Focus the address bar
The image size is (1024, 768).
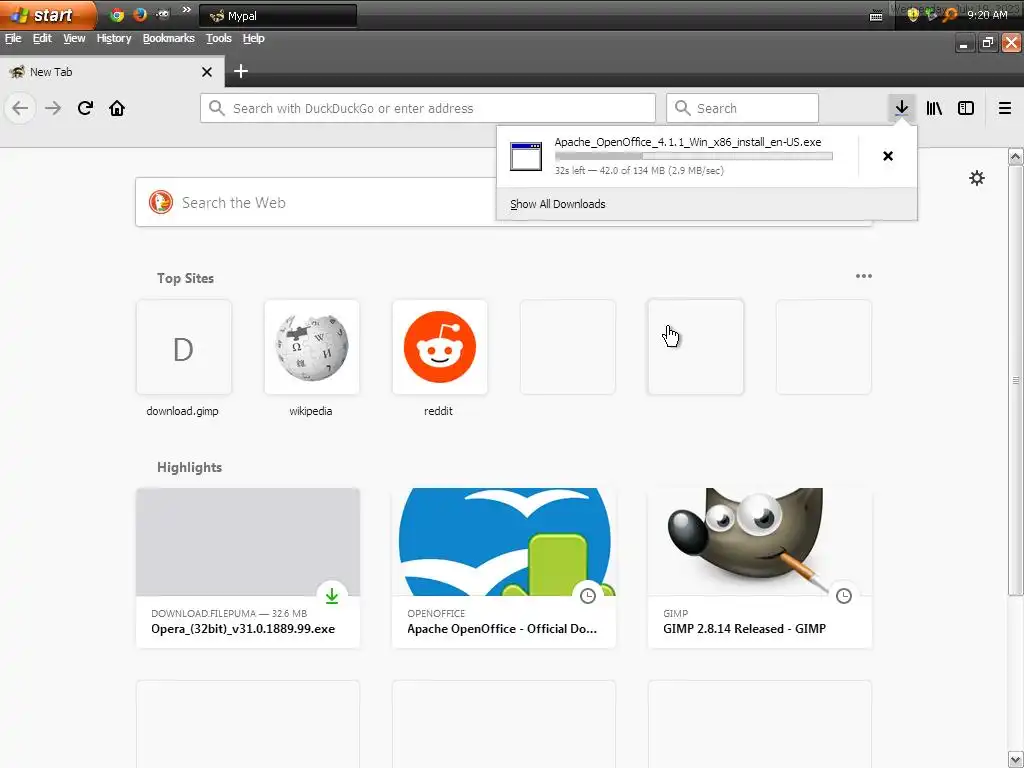click(x=428, y=108)
